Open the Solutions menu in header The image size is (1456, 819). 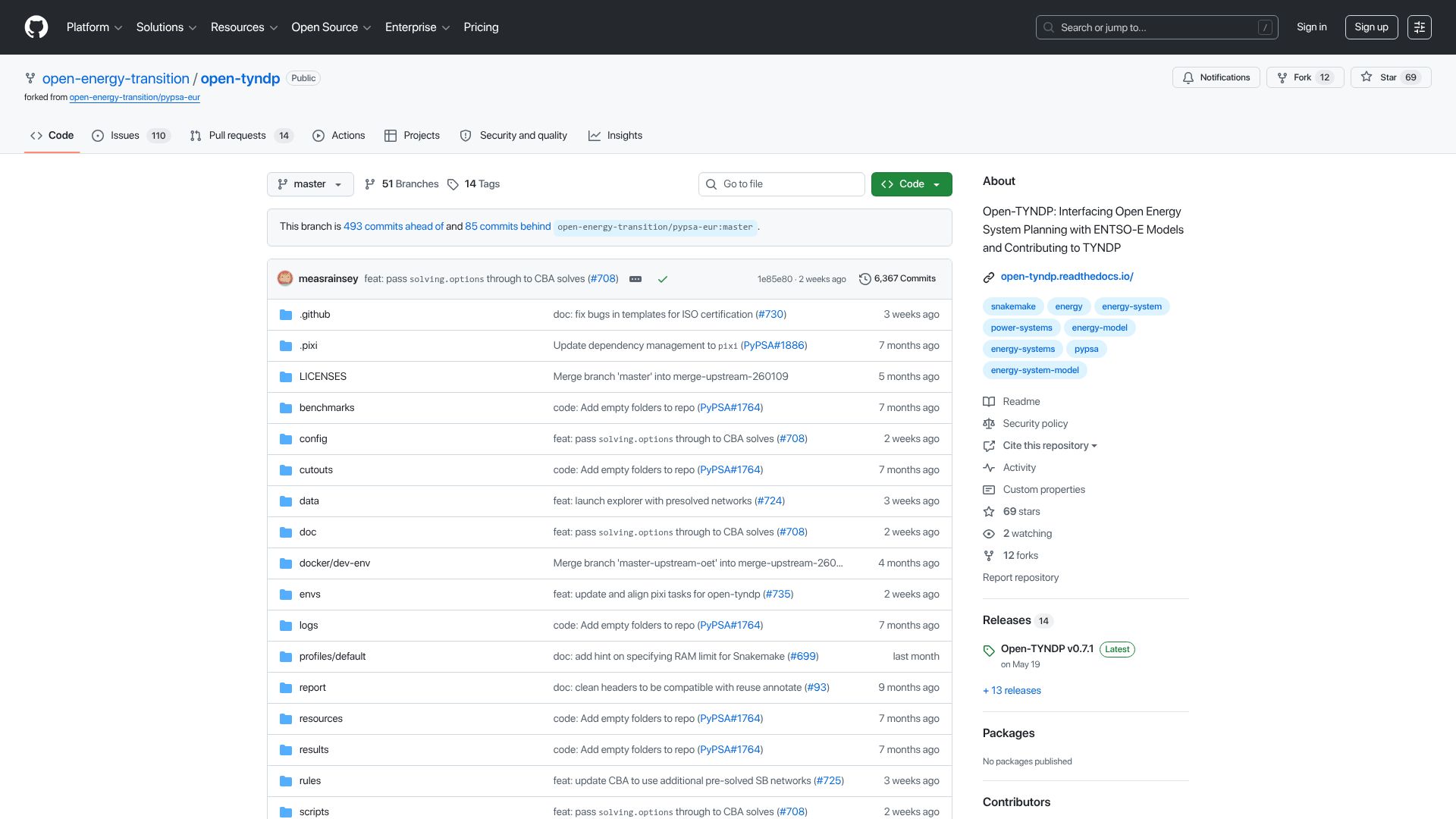click(x=166, y=27)
